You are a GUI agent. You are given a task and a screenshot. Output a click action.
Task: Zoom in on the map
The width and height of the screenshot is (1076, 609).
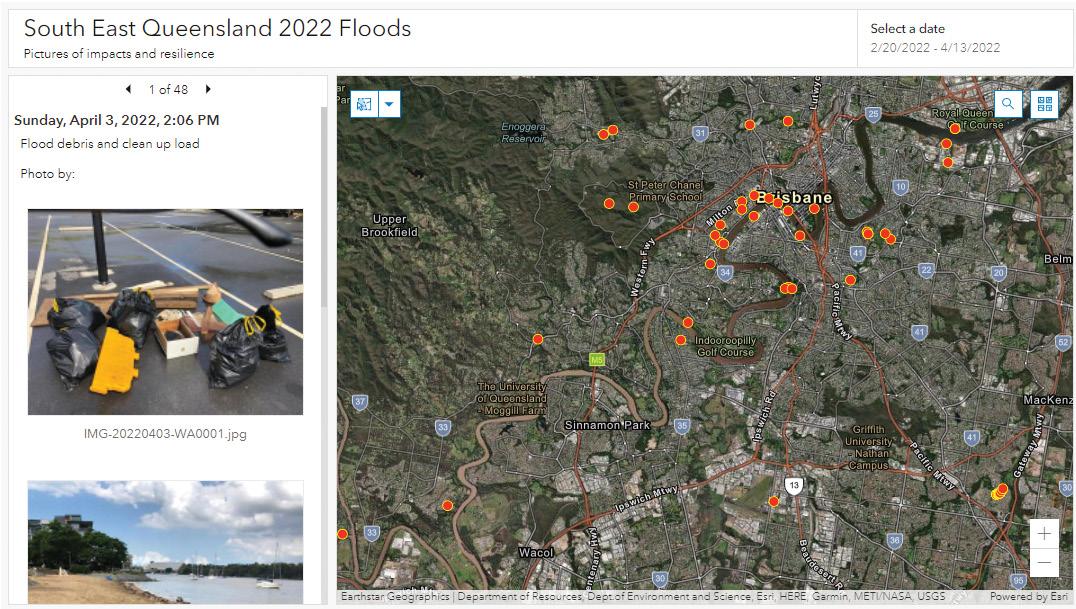(x=1044, y=534)
